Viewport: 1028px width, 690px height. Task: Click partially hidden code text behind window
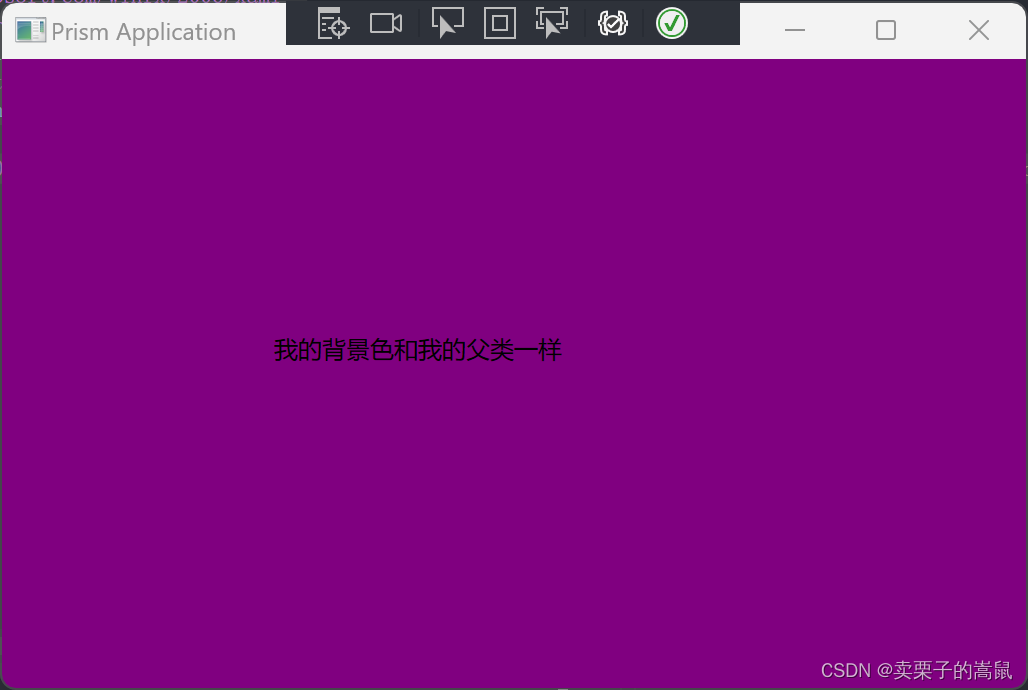point(141,2)
